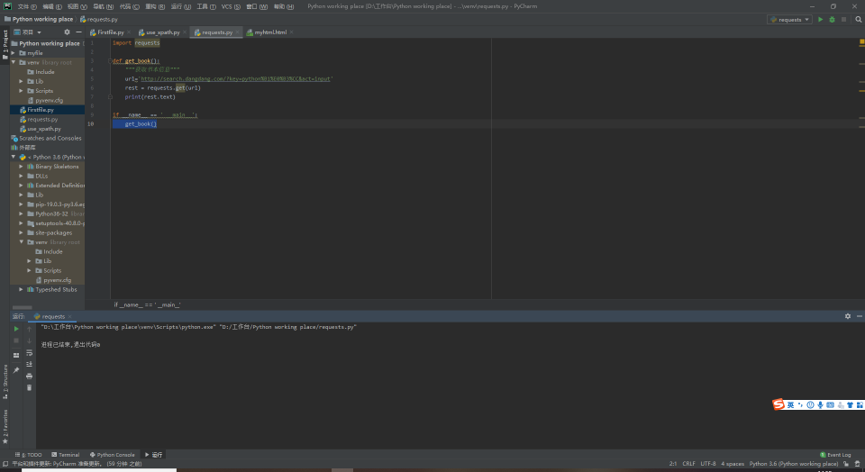This screenshot has height=472, width=865.
Task: Open the Python Console tool window
Action: [112, 455]
